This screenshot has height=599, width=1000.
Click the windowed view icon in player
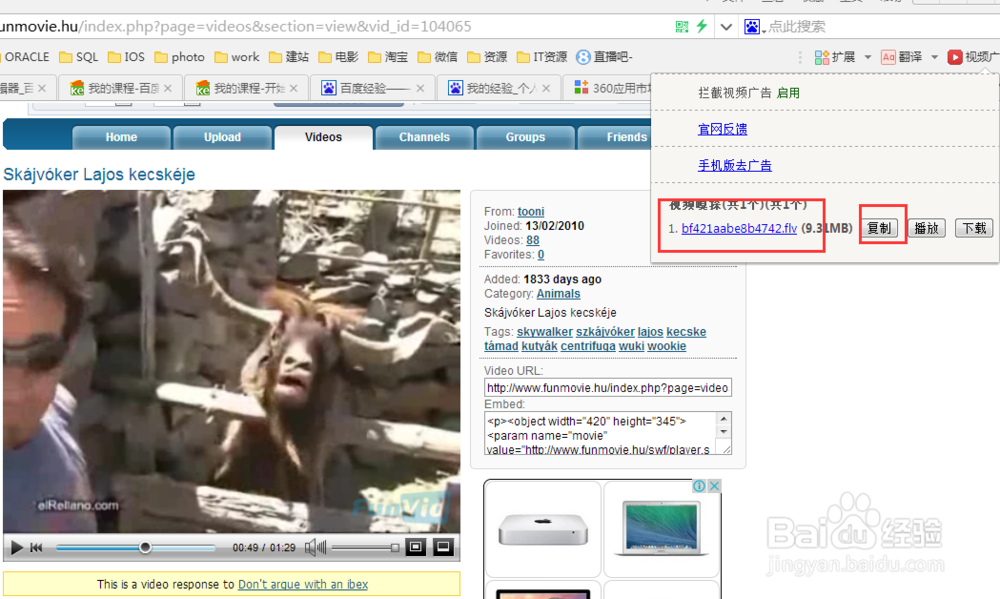point(416,547)
